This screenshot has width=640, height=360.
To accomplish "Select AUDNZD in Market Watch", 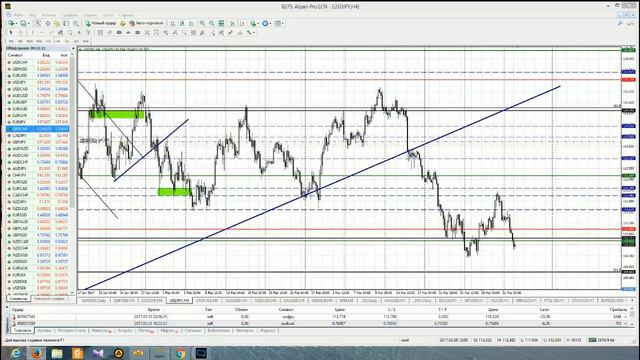I will pos(38,149).
